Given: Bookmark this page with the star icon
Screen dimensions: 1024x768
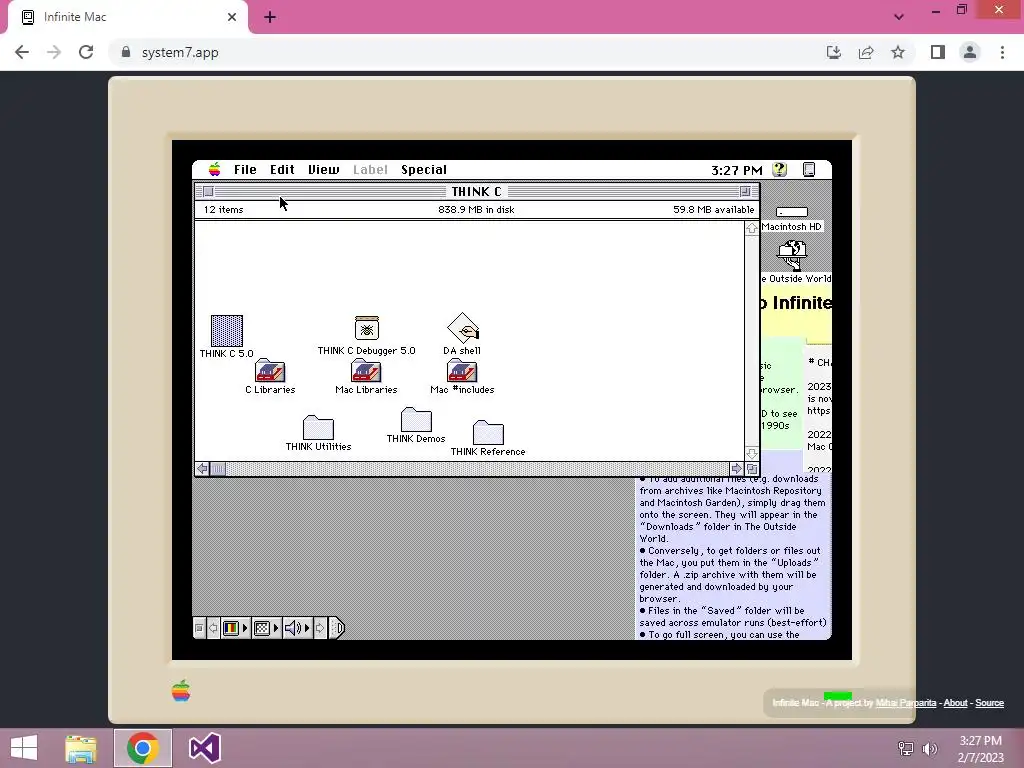Looking at the screenshot, I should click(898, 52).
